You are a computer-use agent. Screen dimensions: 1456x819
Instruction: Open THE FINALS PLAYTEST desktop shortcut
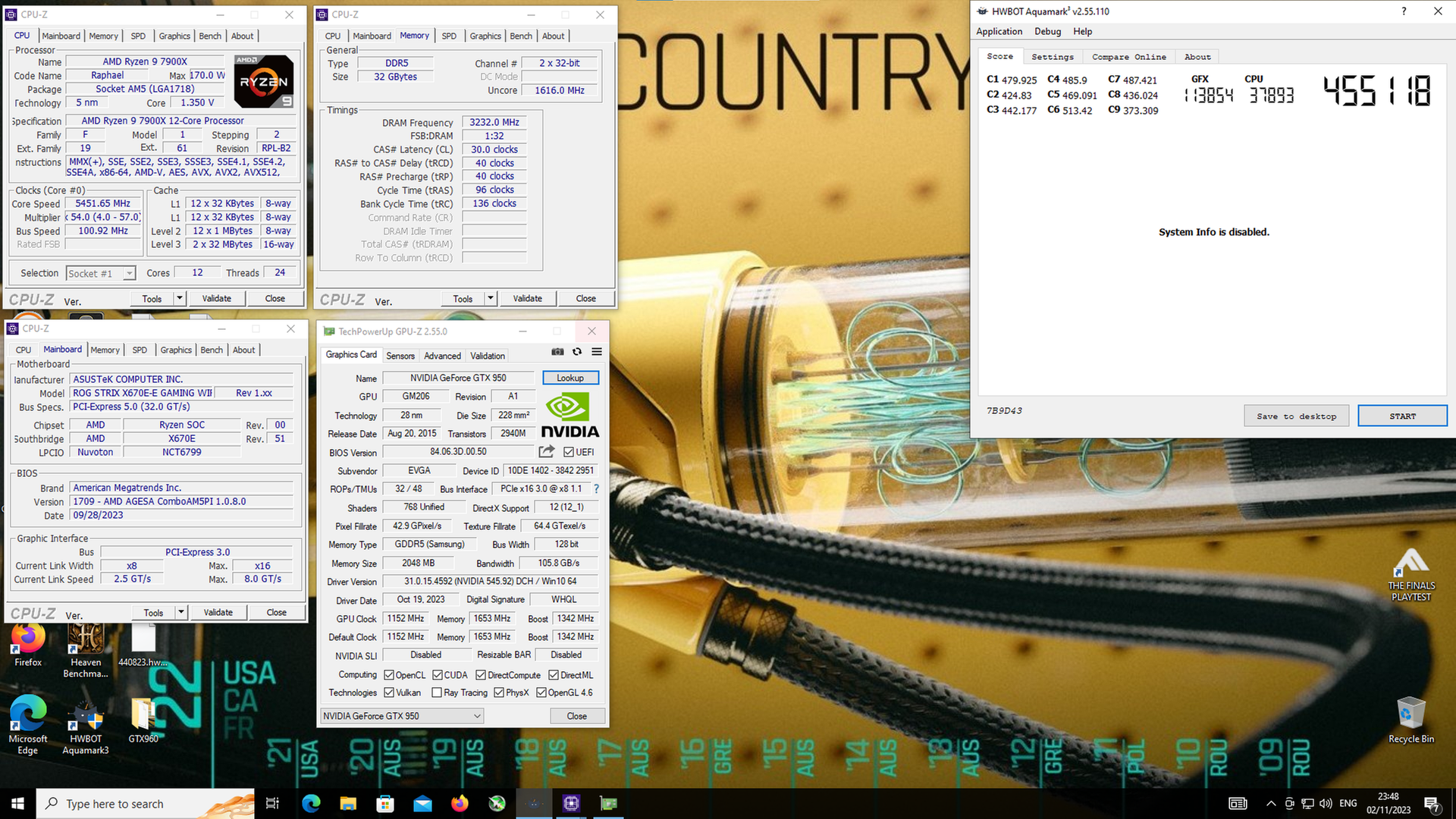point(1411,575)
